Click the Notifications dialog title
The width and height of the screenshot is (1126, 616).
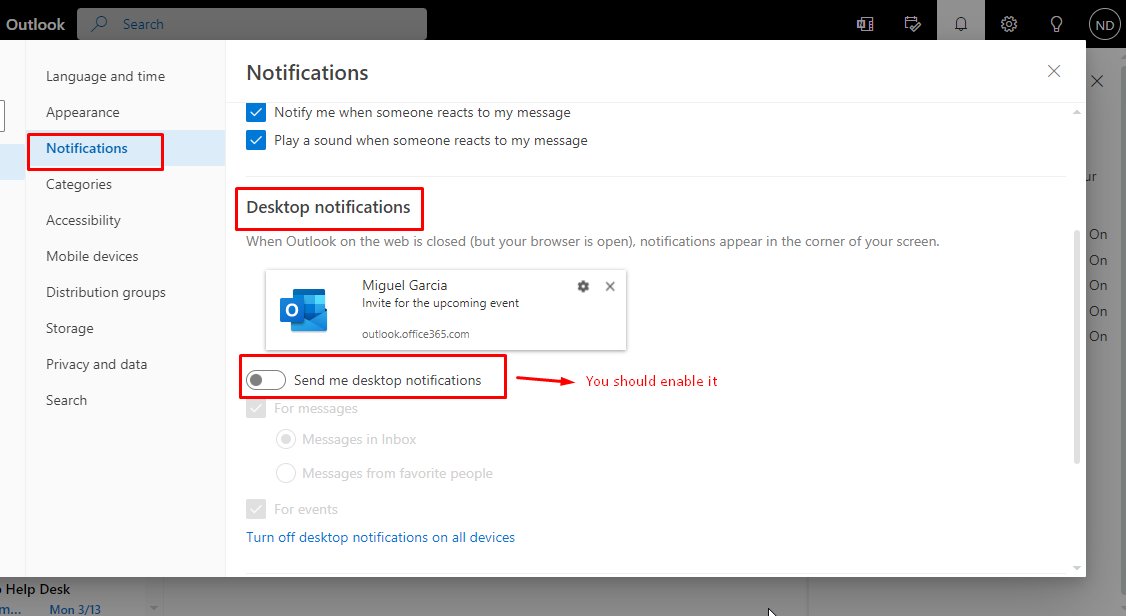click(x=307, y=73)
